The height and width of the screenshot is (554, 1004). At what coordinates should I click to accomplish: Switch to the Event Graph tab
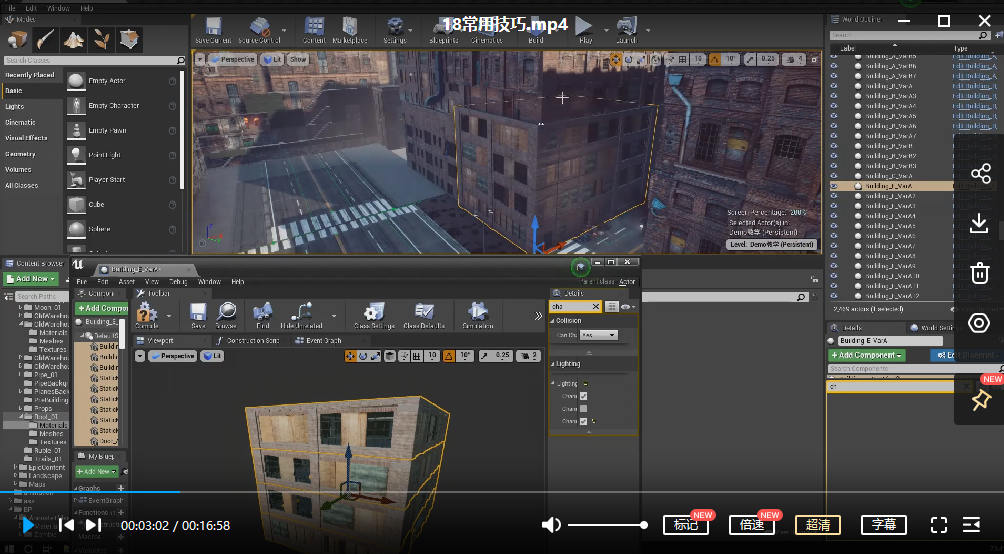click(322, 341)
